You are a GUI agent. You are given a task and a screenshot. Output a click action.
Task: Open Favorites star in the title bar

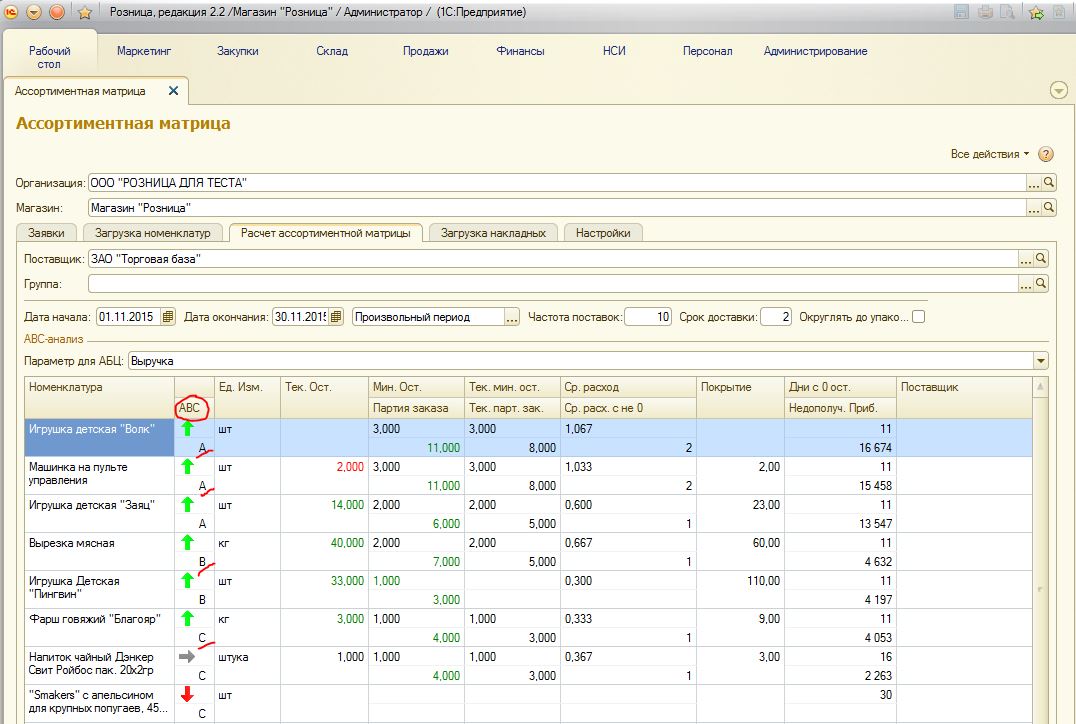tap(84, 12)
